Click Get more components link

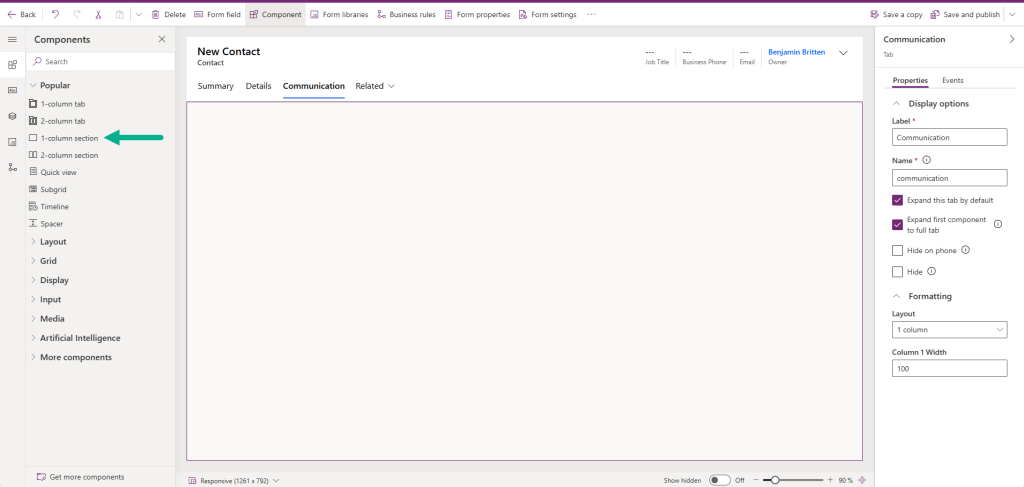[x=86, y=477]
